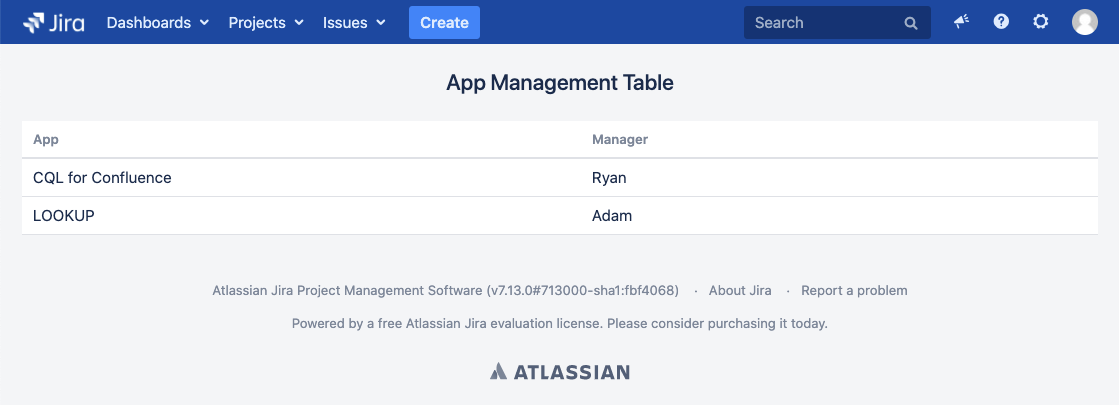Viewport: 1119px width, 405px height.
Task: Click the search magnifier icon
Action: point(911,23)
